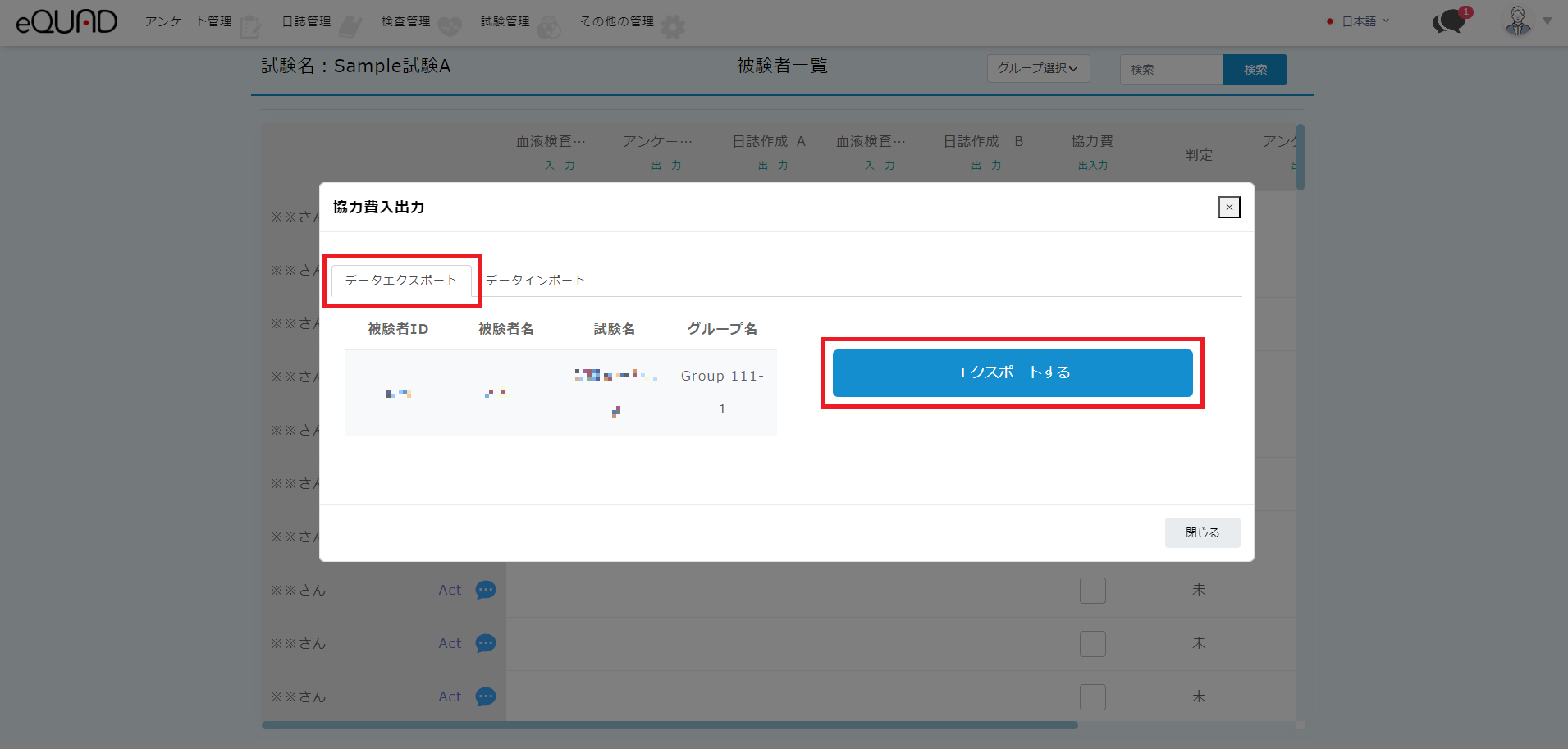
Task: Switch to the データインポート tab
Action: 535,281
